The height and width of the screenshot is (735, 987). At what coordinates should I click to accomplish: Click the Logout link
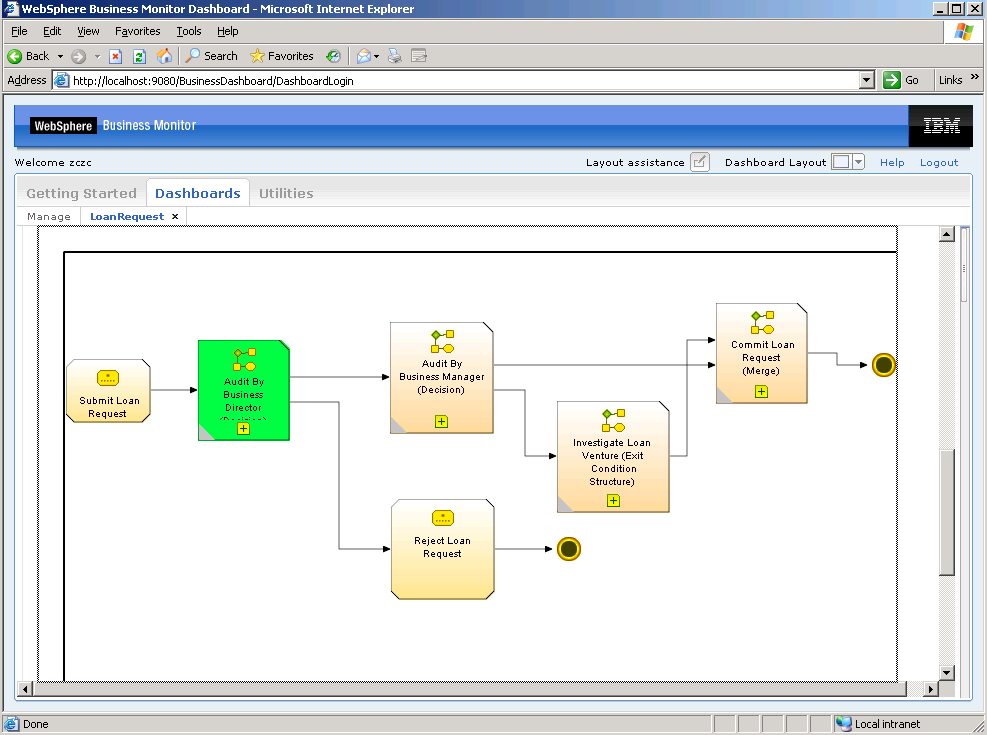939,162
